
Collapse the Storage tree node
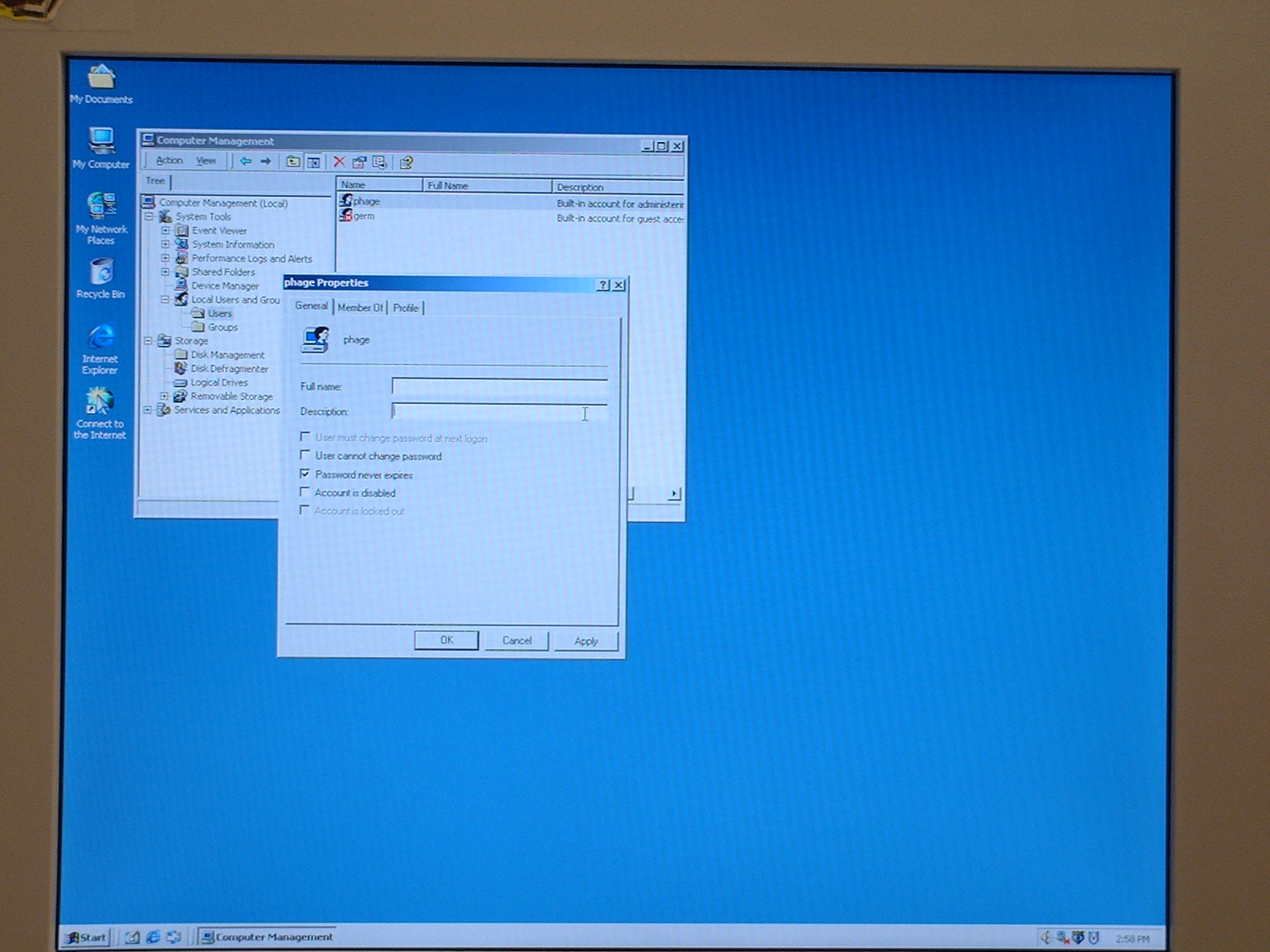pos(148,340)
